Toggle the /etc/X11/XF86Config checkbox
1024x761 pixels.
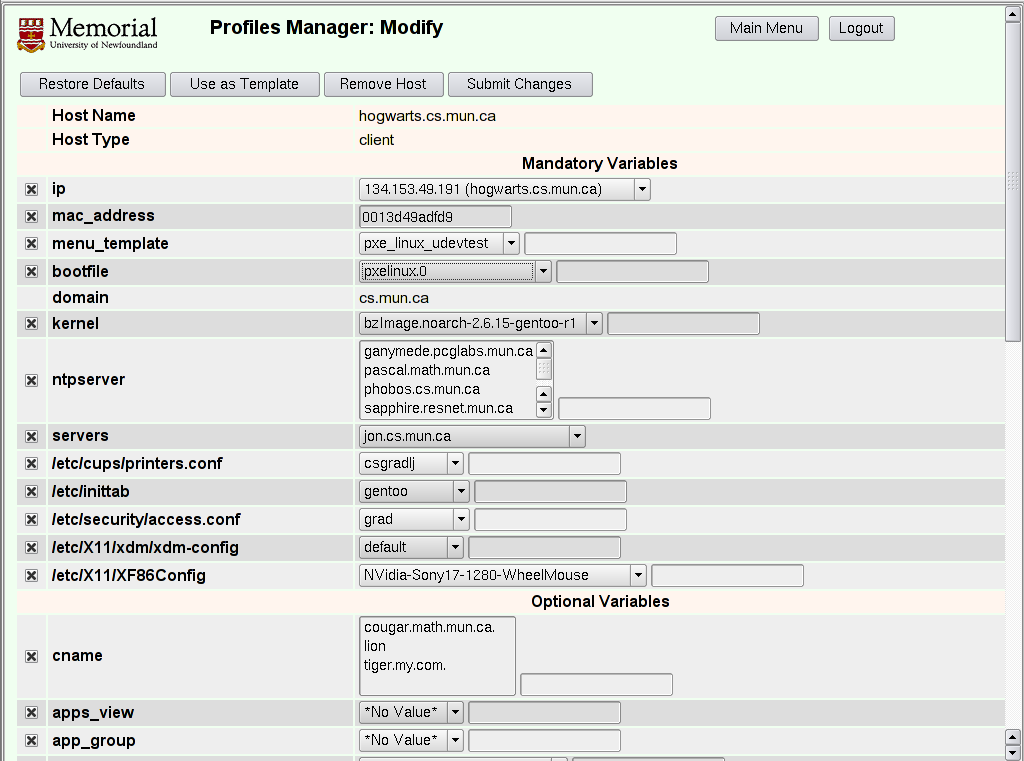tap(31, 575)
